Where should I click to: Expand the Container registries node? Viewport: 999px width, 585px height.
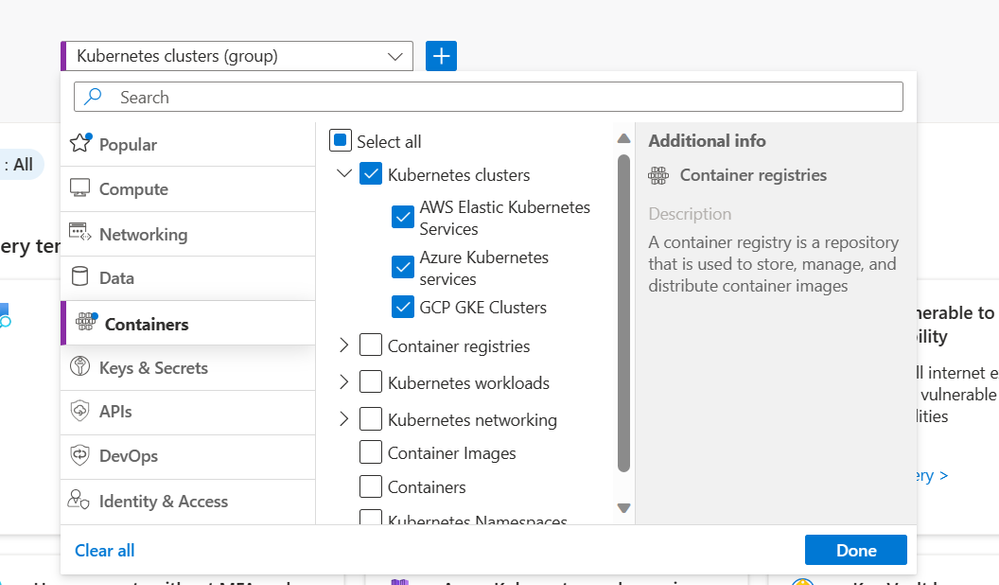(x=344, y=345)
